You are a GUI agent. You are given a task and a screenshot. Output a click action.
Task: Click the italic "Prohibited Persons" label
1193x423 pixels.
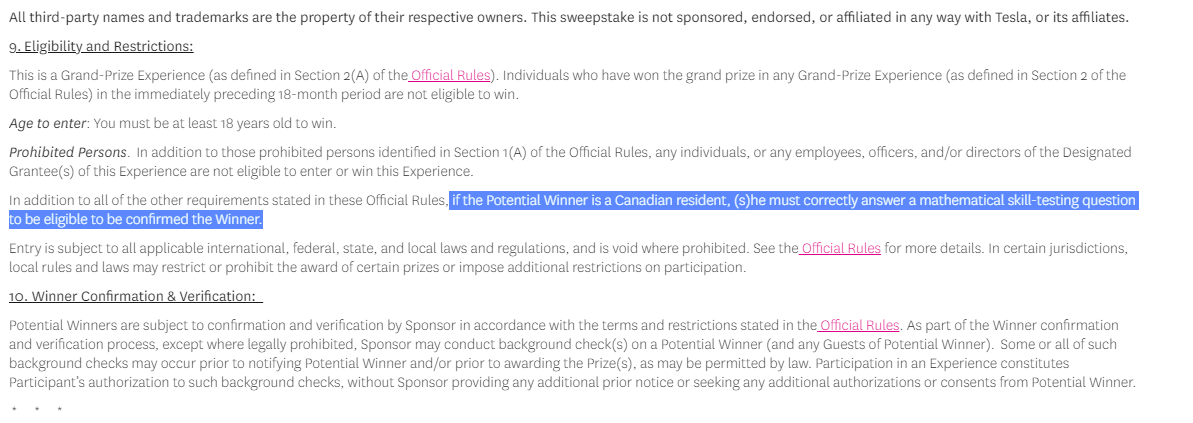click(x=68, y=152)
